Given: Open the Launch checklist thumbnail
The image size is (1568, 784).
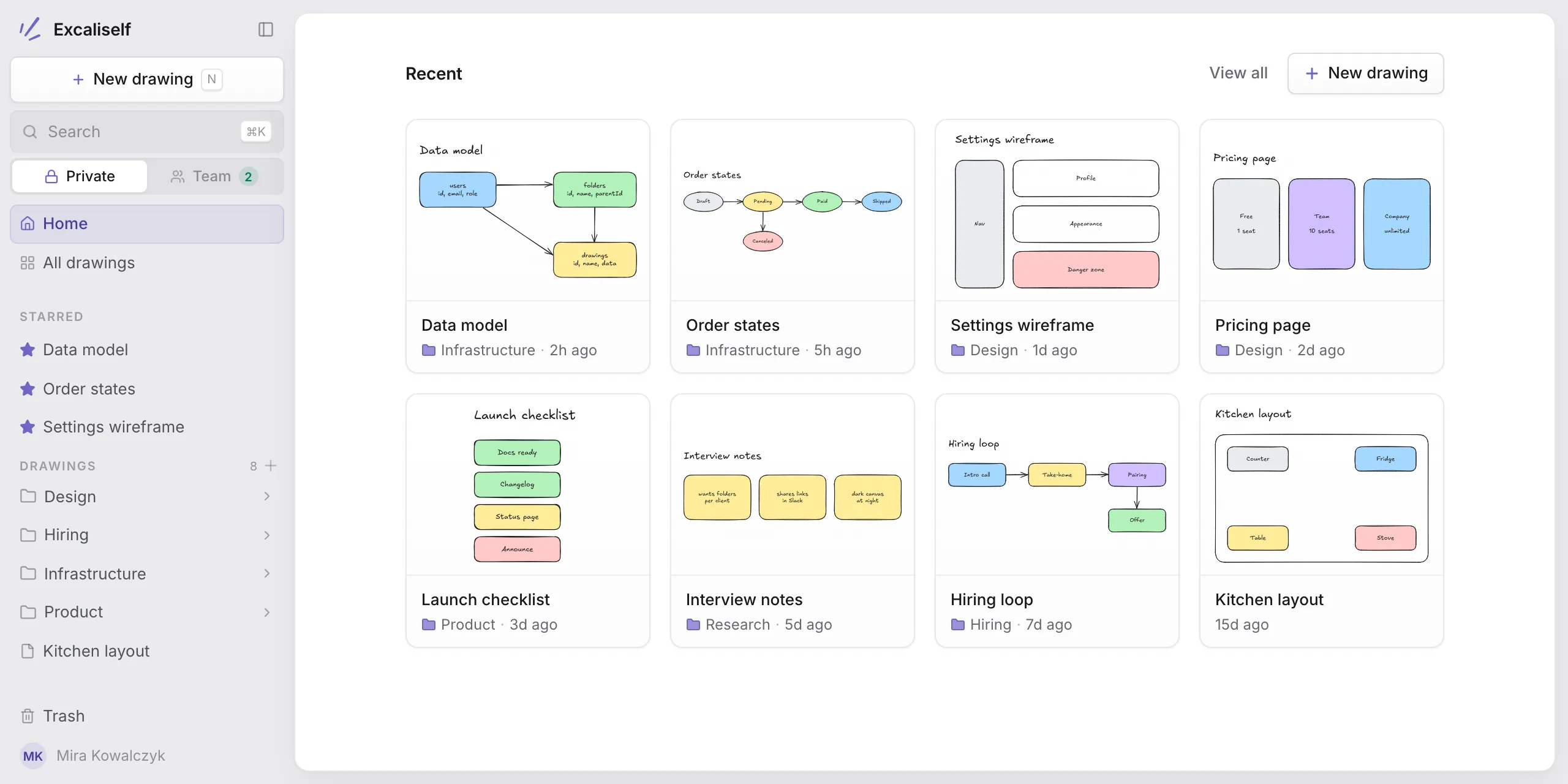Looking at the screenshot, I should point(528,484).
